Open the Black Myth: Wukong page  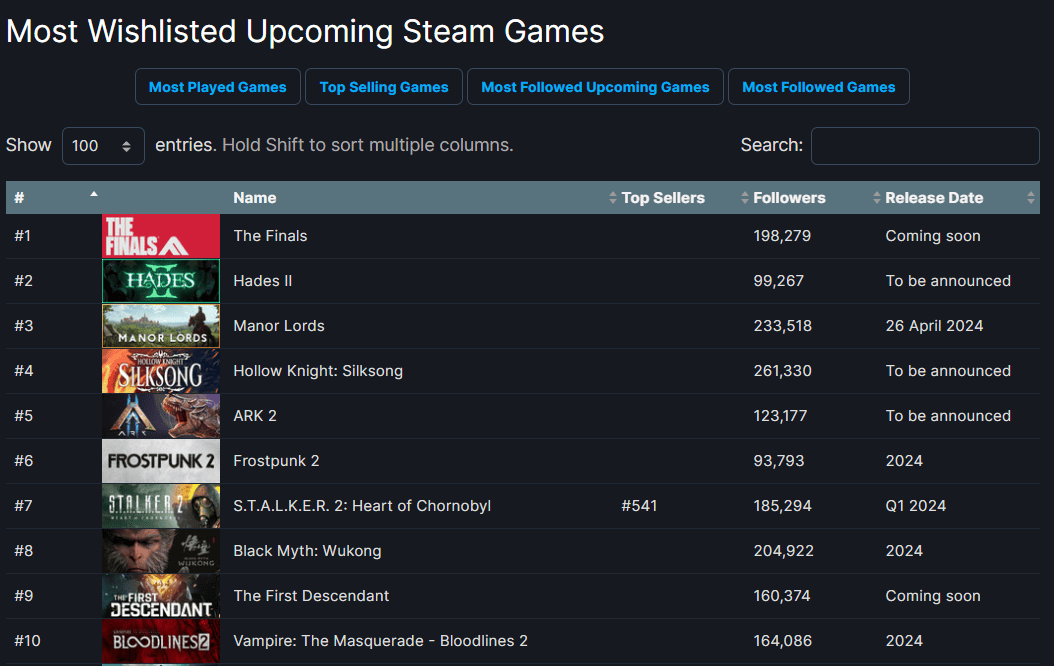coord(309,550)
